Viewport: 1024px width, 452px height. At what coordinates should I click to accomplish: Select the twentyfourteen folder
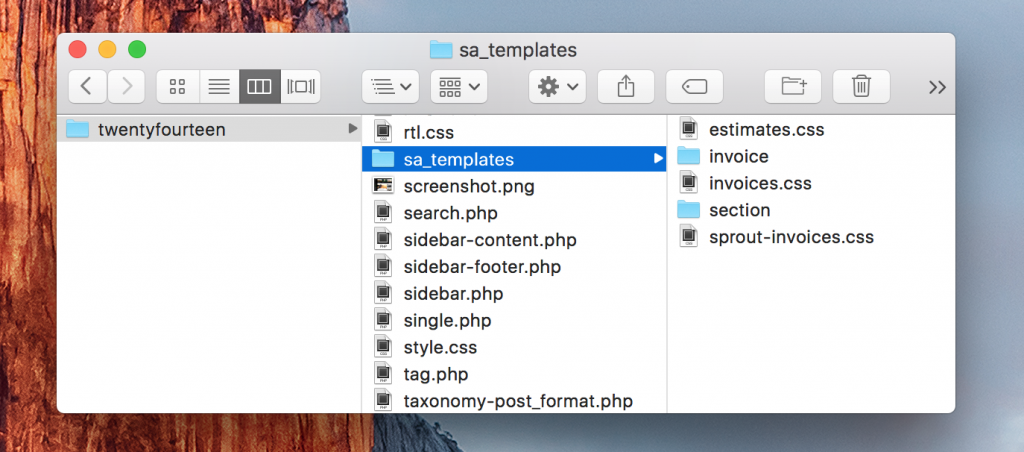point(209,130)
